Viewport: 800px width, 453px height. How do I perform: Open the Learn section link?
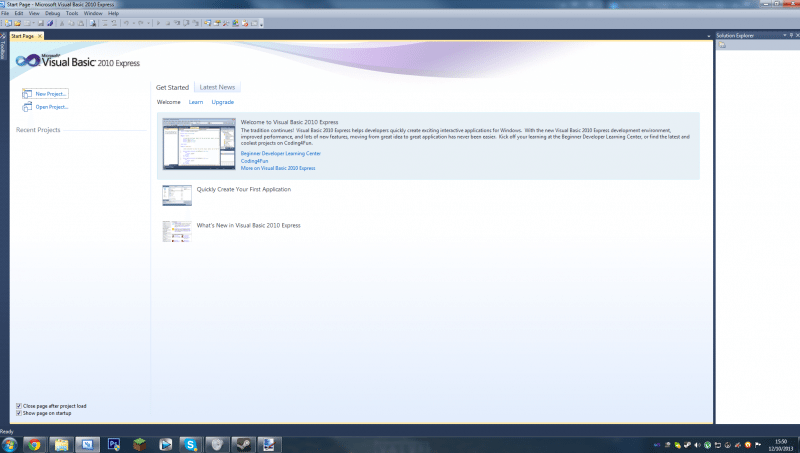[196, 102]
